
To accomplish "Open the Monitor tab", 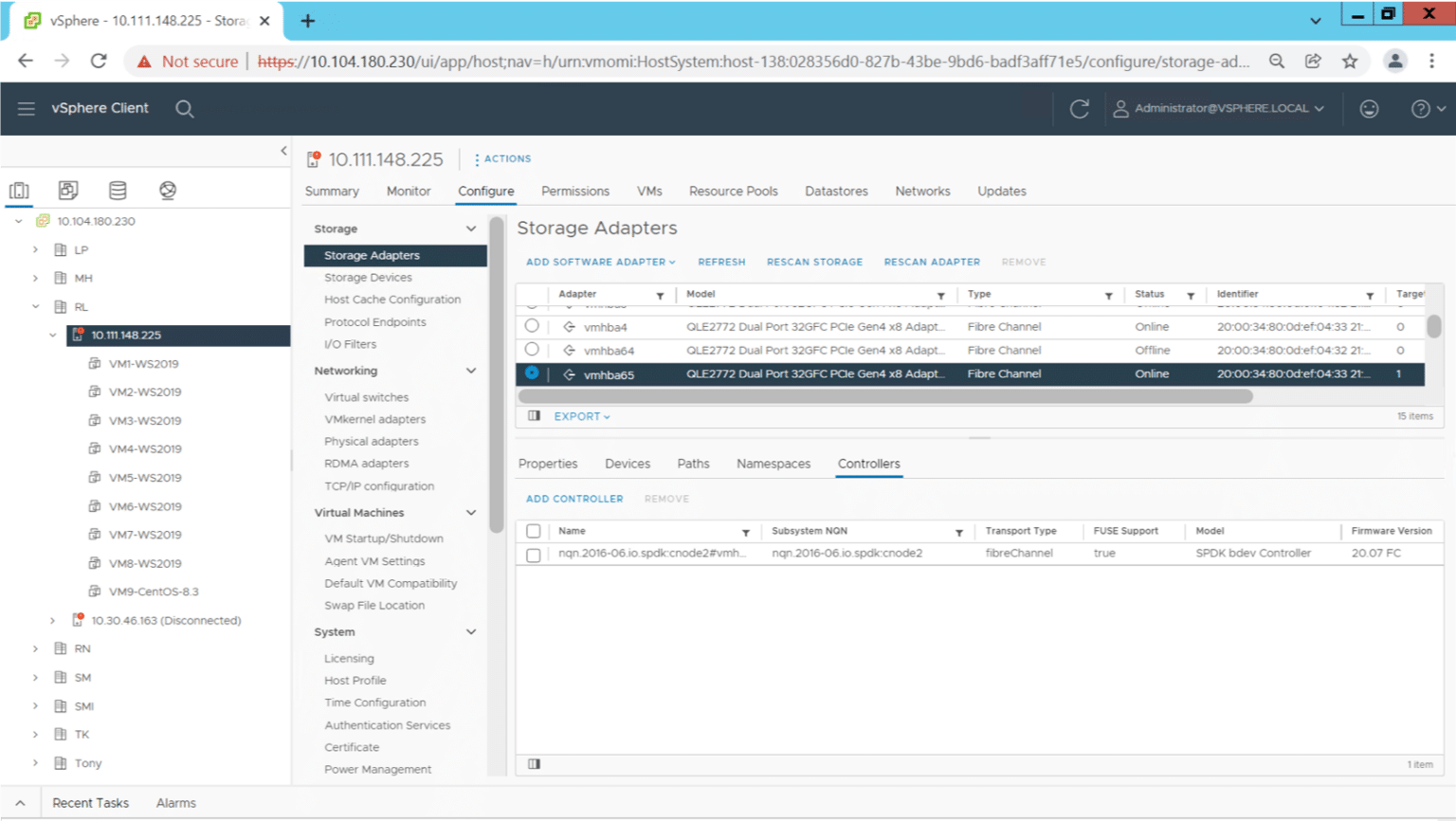I will [409, 192].
